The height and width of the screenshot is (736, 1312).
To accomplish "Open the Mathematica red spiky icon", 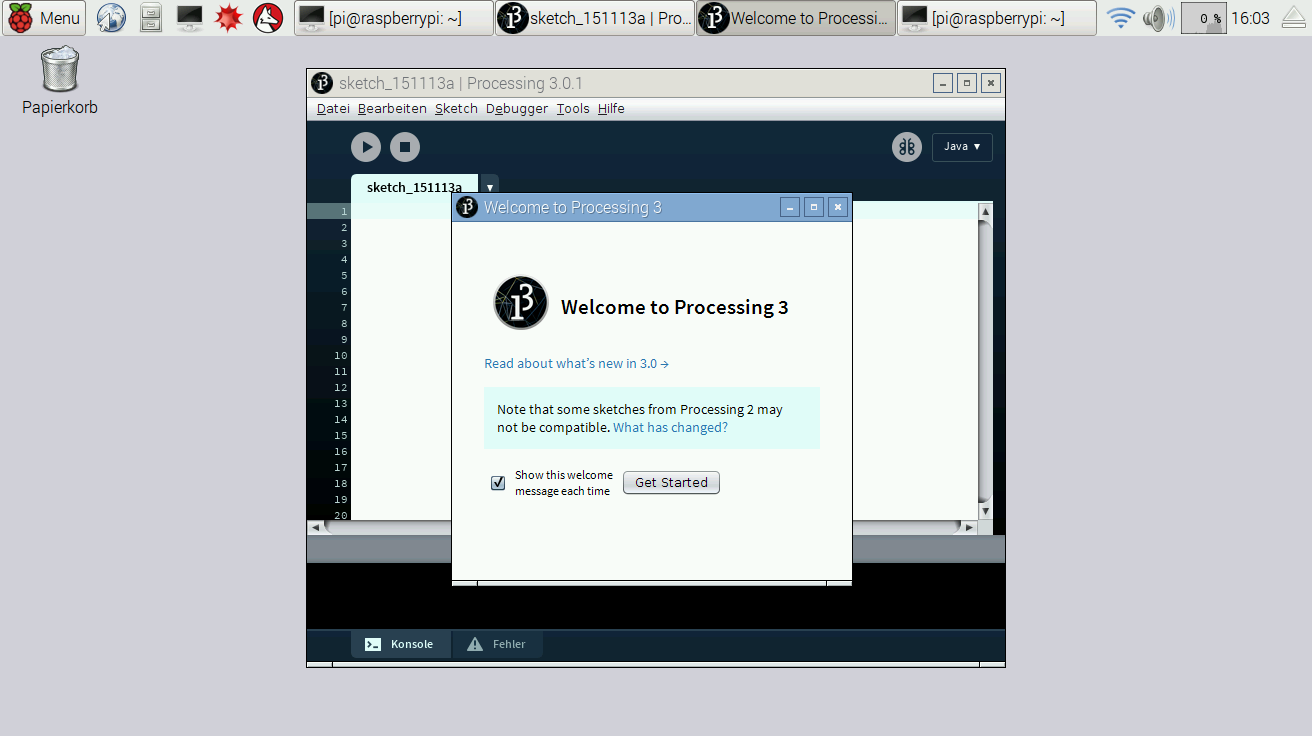I will tap(229, 18).
